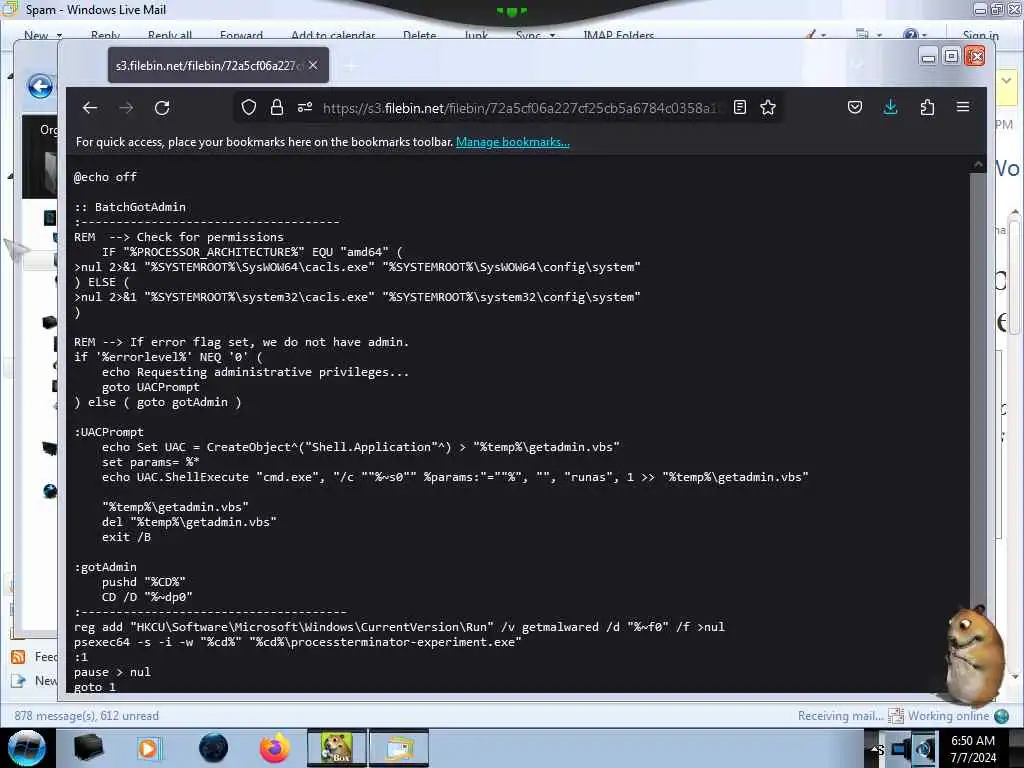
Task: Open Feeds shortcut in Live Mail sidebar
Action: tap(35, 657)
